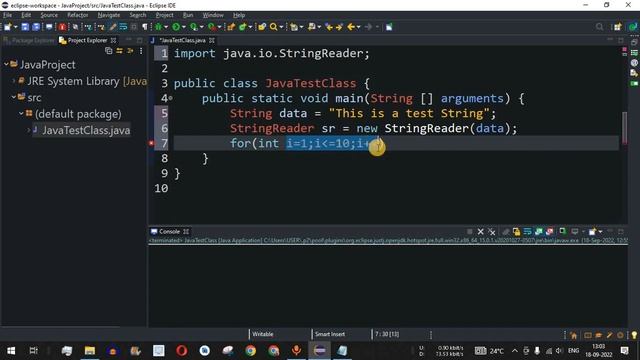
Task: Toggle Pin Console icon
Action: click(562, 231)
